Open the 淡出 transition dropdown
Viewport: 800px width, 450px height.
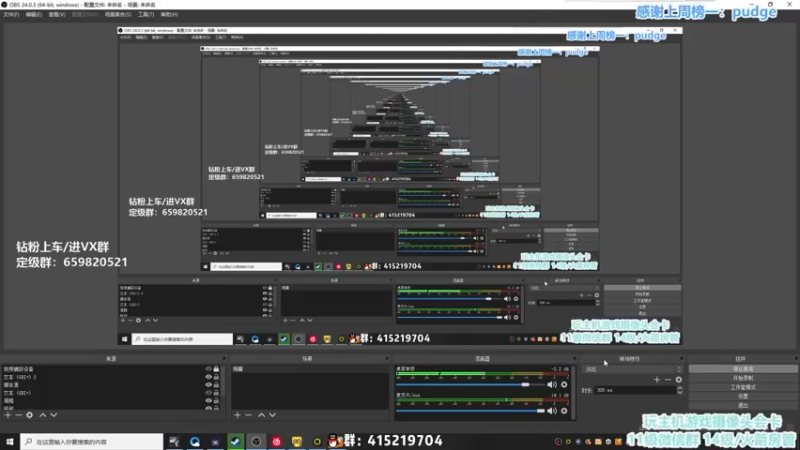point(632,369)
